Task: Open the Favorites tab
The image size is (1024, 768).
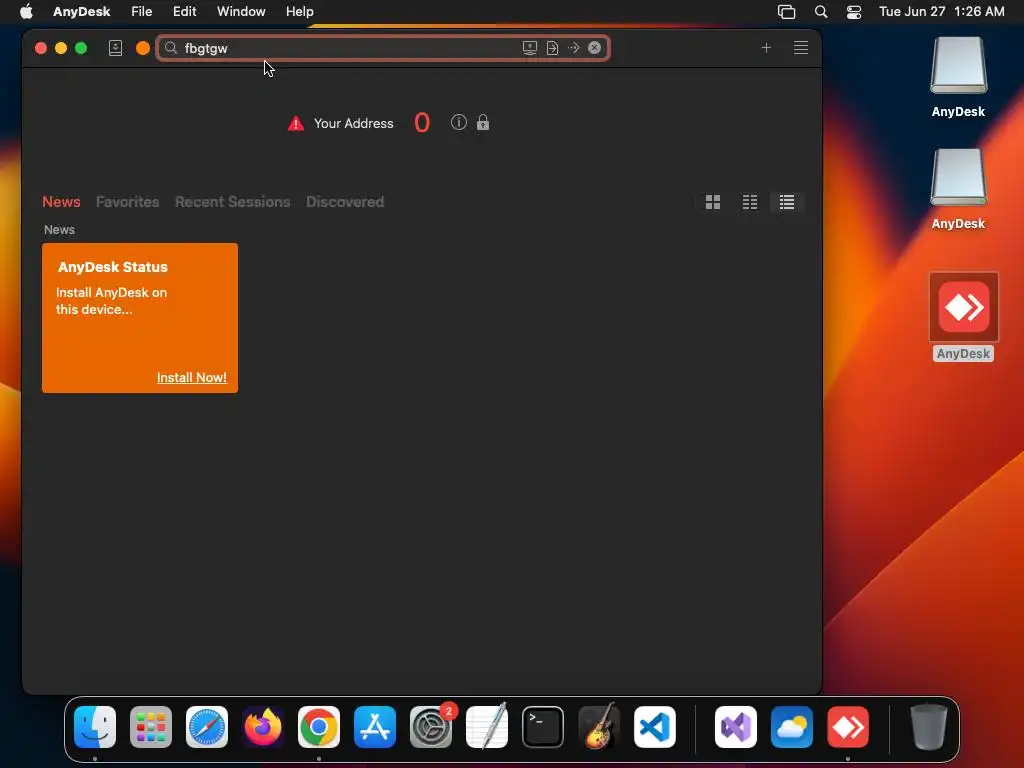Action: [x=127, y=202]
